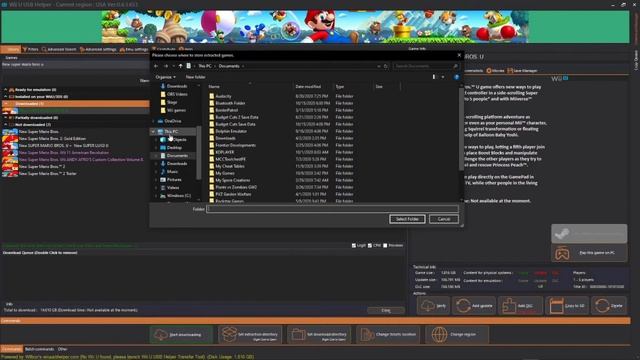Expand the Desktop tree node

[156, 148]
